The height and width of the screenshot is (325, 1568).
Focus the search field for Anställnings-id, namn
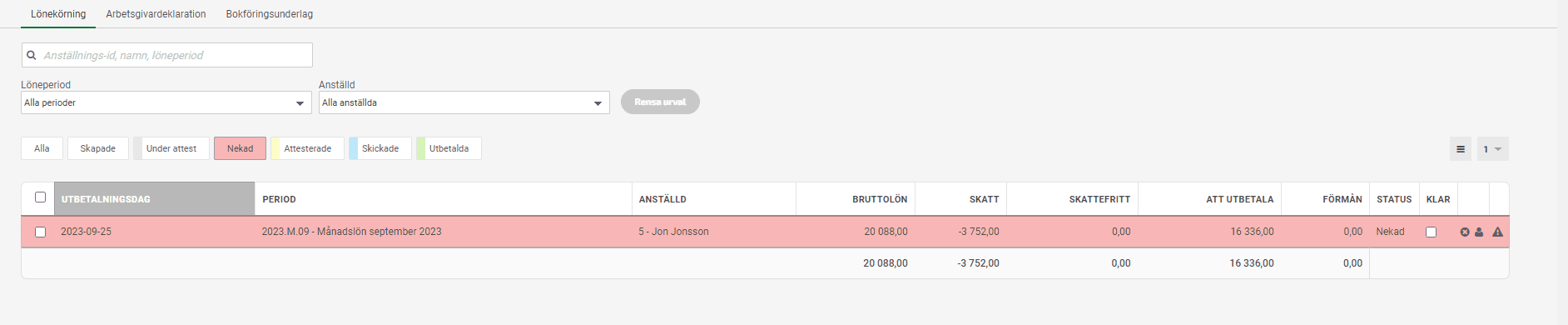(166, 55)
